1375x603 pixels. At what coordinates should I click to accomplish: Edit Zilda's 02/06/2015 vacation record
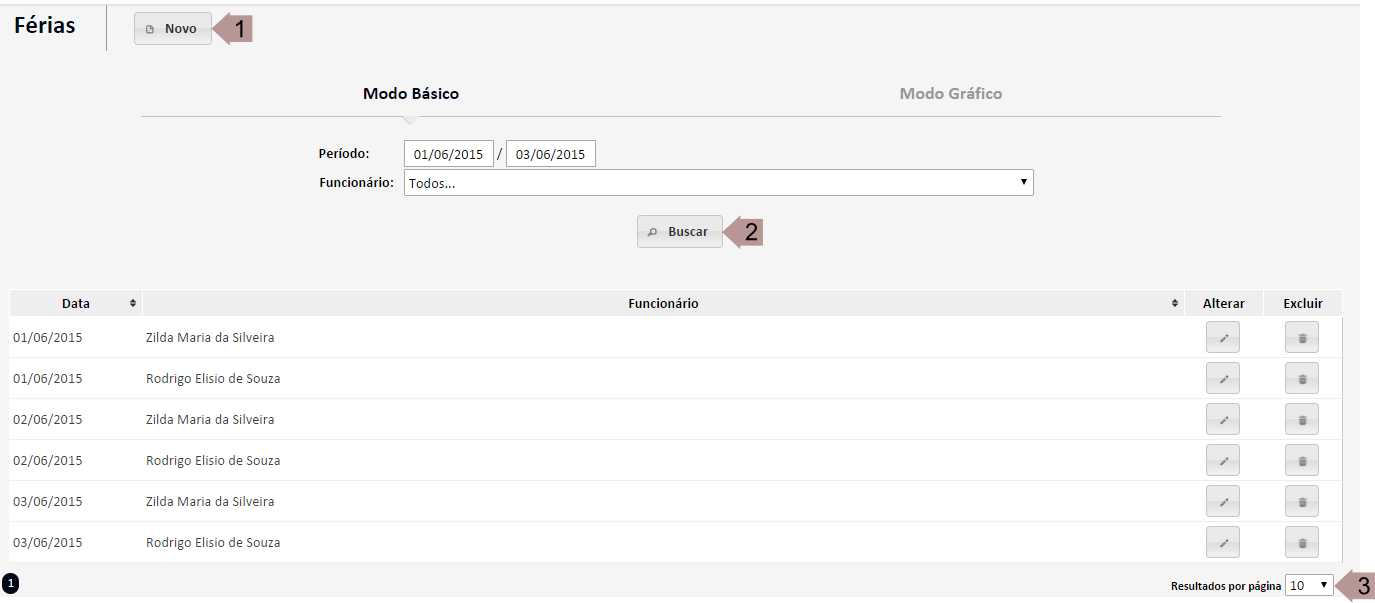(x=1222, y=420)
